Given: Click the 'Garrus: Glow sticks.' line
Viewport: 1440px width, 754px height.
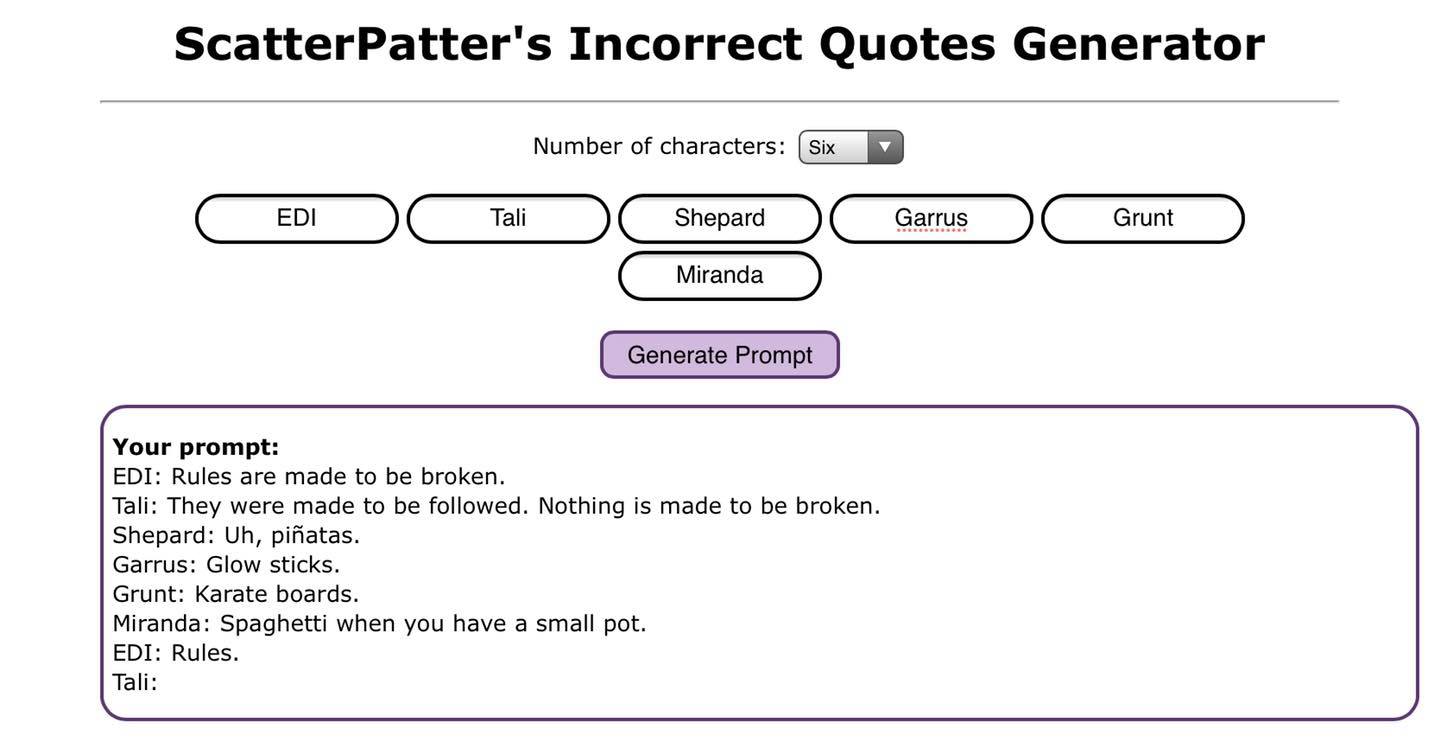Looking at the screenshot, I should pos(226,565).
